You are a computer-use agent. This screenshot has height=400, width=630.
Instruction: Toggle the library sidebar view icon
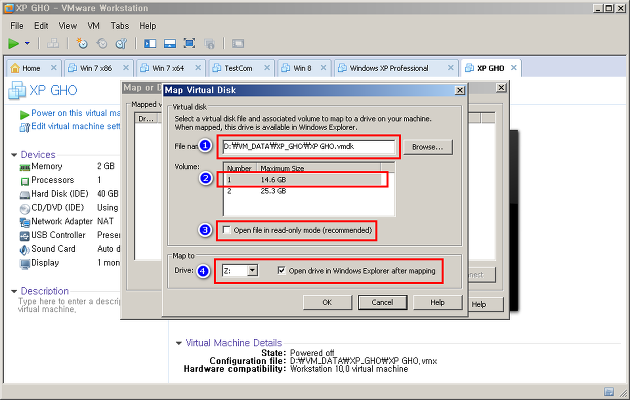(x=150, y=43)
